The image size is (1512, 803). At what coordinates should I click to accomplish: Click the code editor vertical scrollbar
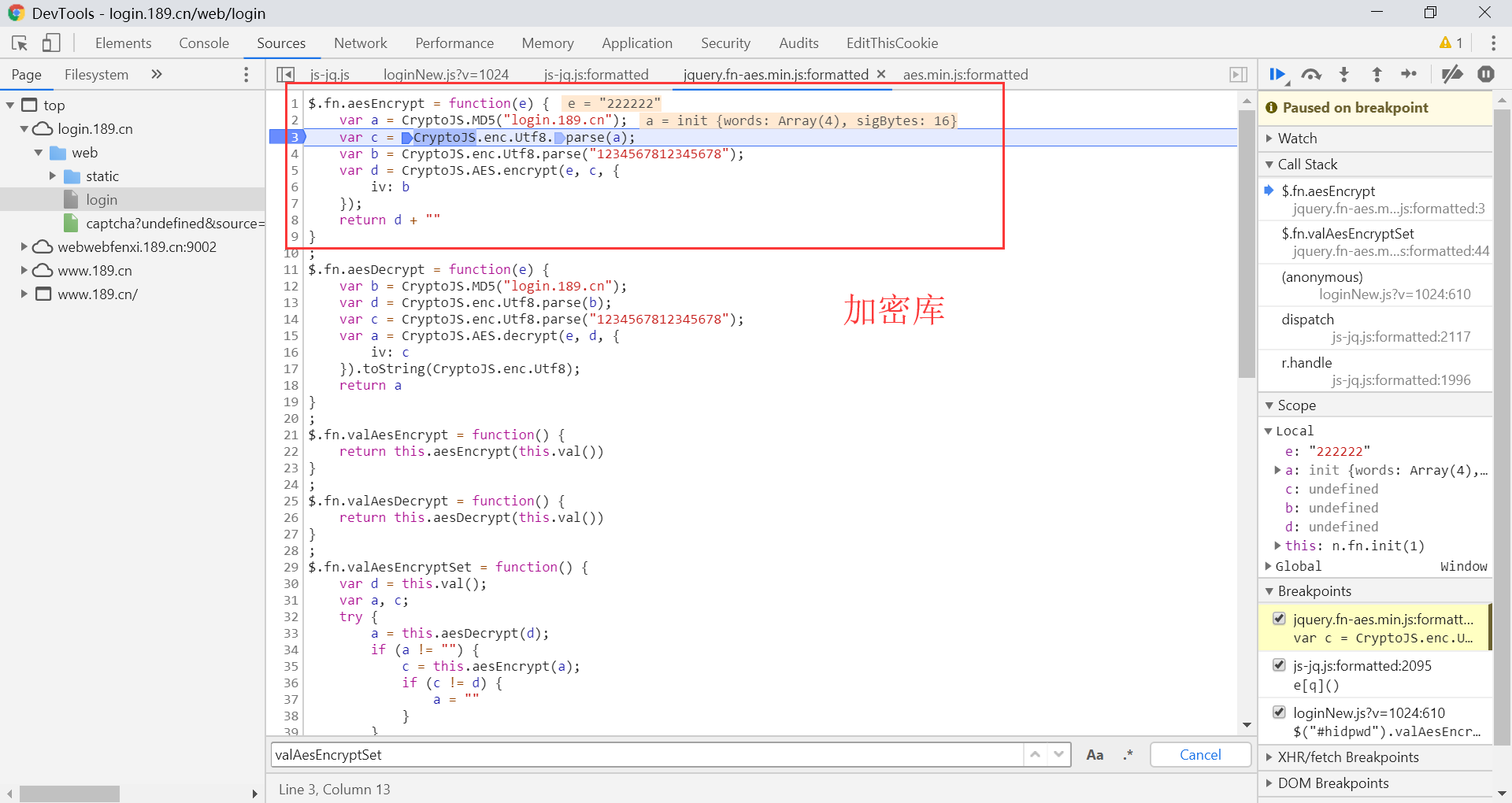(1246, 244)
